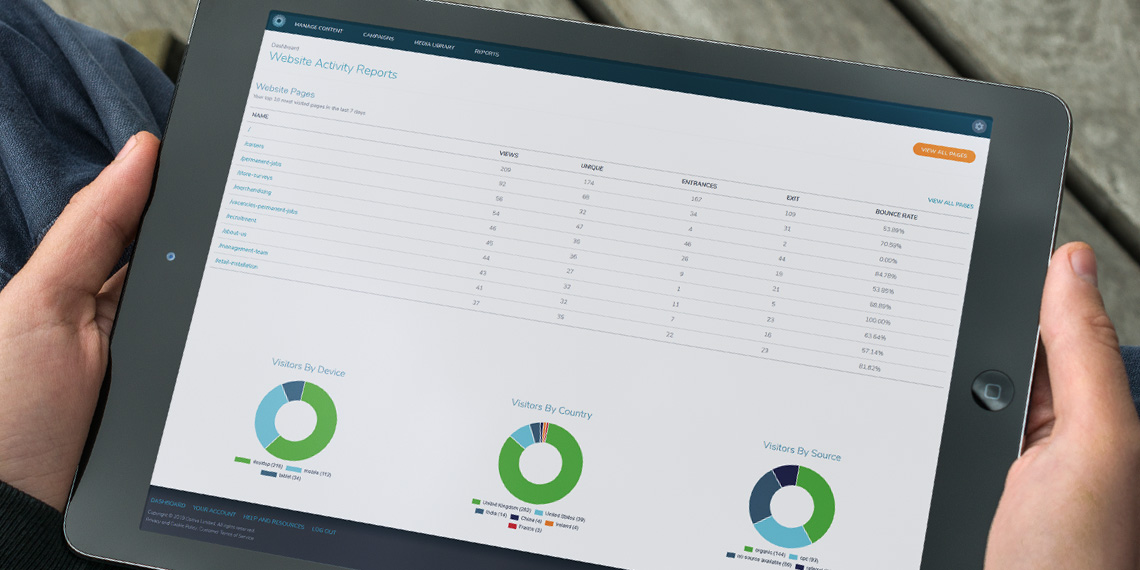Toggle the United Kingdom legend swatch
This screenshot has width=1140, height=570.
476,502
